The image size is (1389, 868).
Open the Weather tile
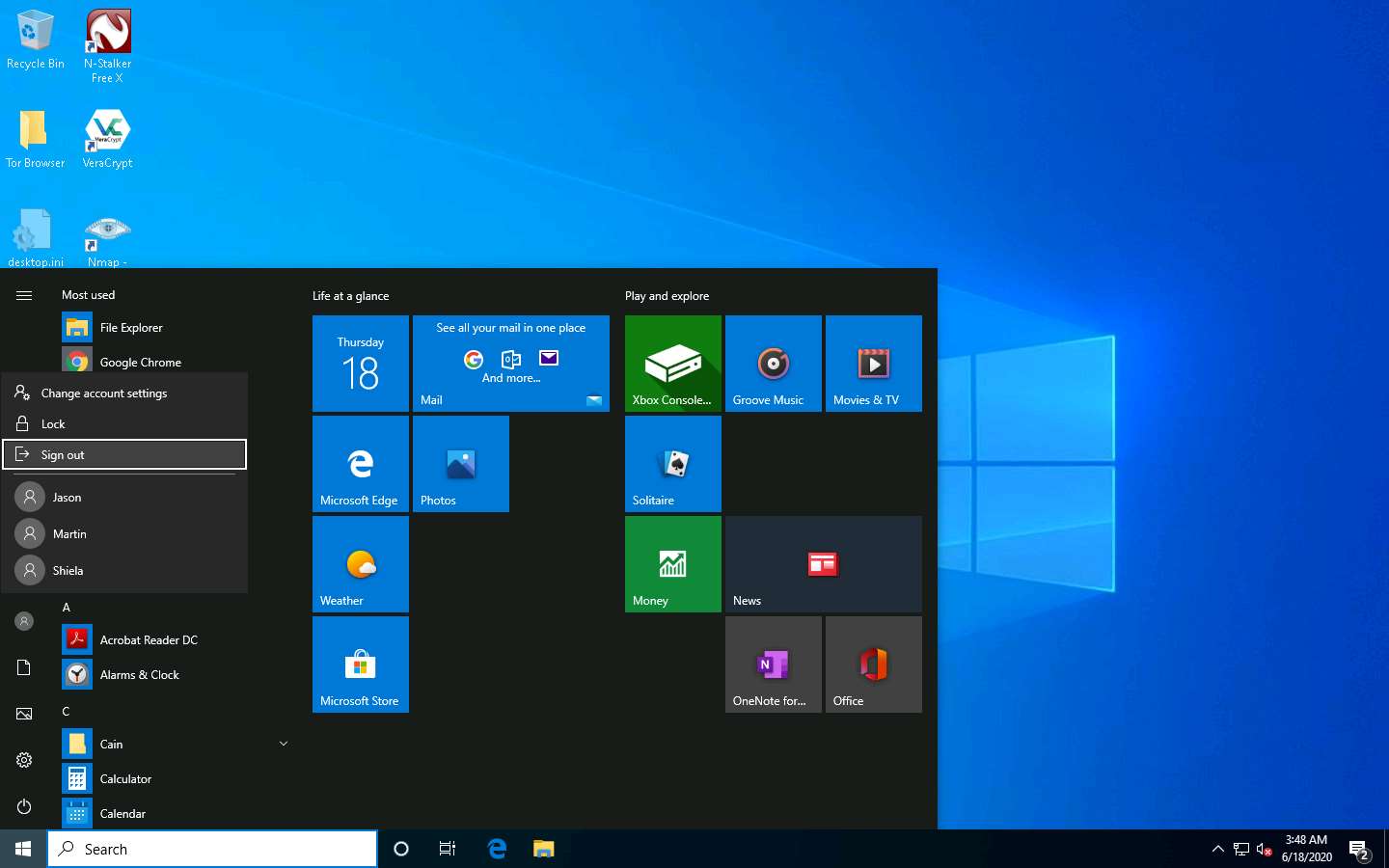[x=361, y=564]
